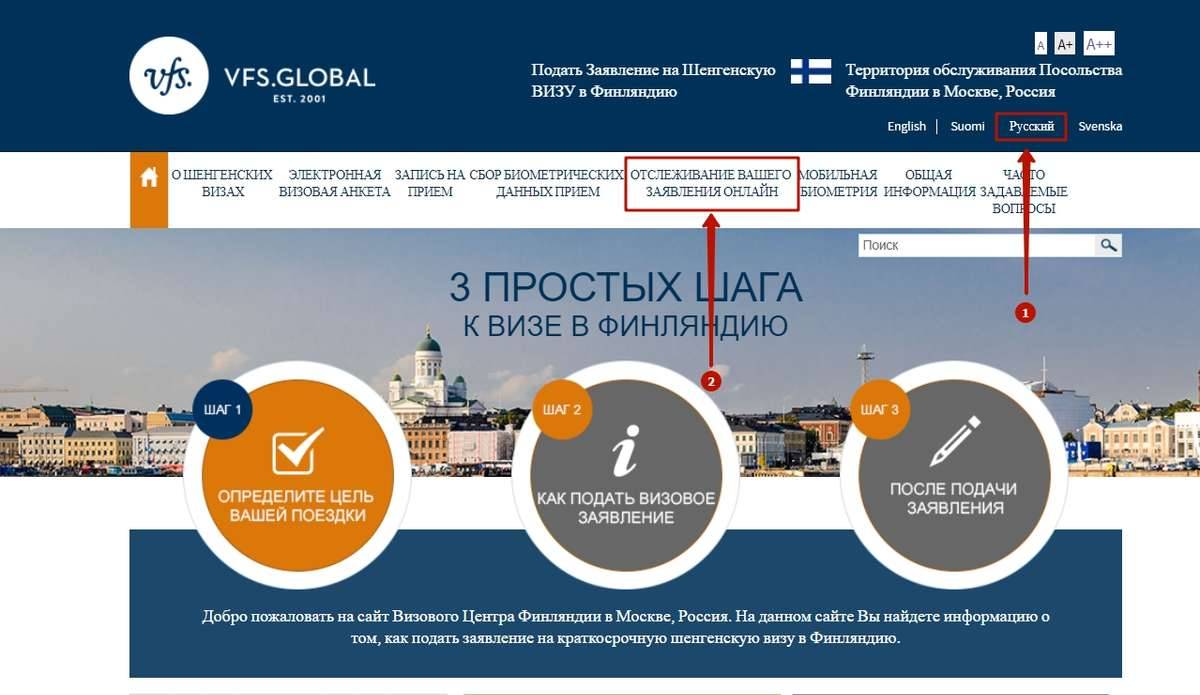This screenshot has height=695, width=1200.
Task: Open the Общая информация menu item
Action: (929, 183)
